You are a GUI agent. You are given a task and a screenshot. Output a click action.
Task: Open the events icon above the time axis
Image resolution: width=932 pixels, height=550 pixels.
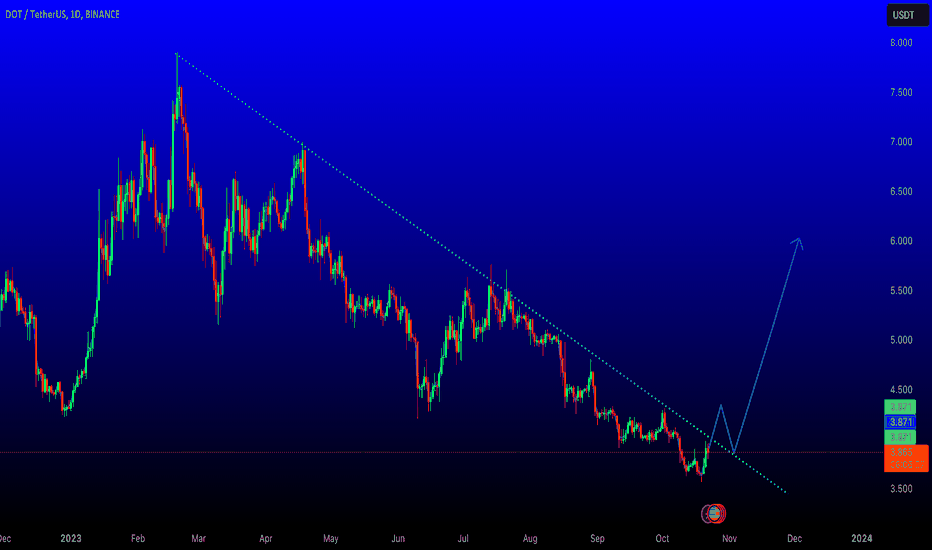(x=714, y=513)
